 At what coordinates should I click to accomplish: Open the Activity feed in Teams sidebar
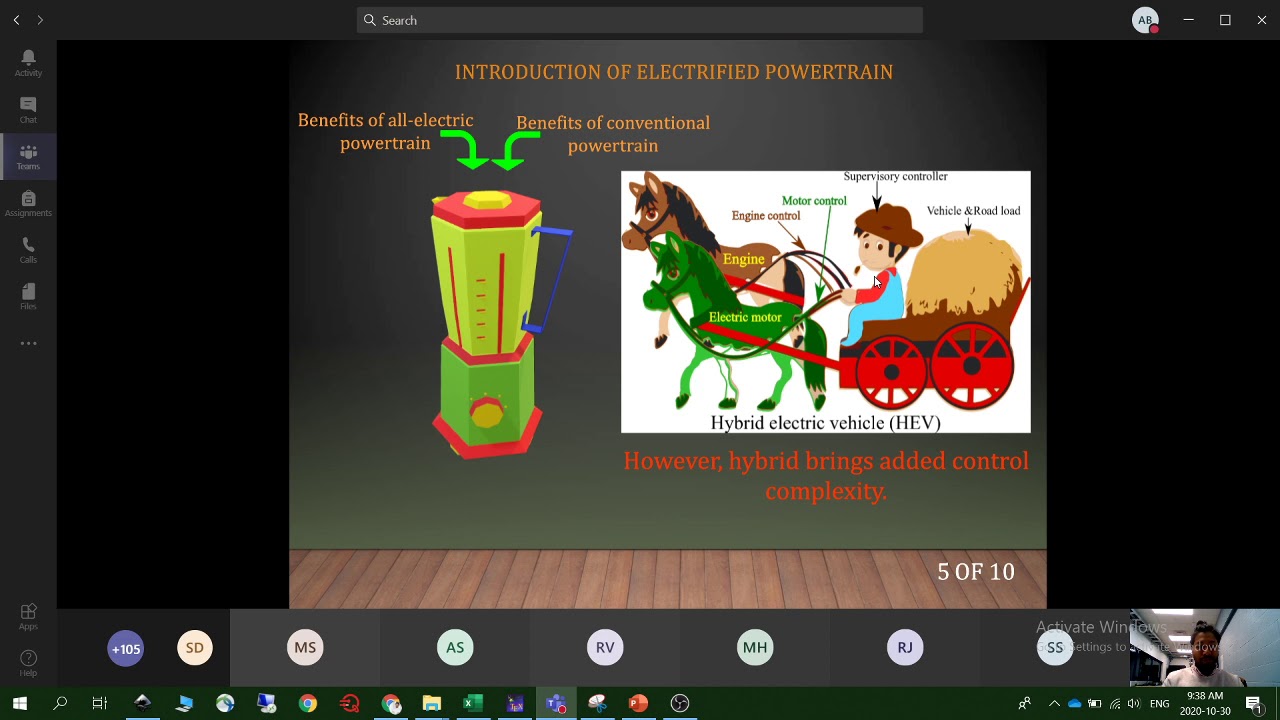(28, 62)
